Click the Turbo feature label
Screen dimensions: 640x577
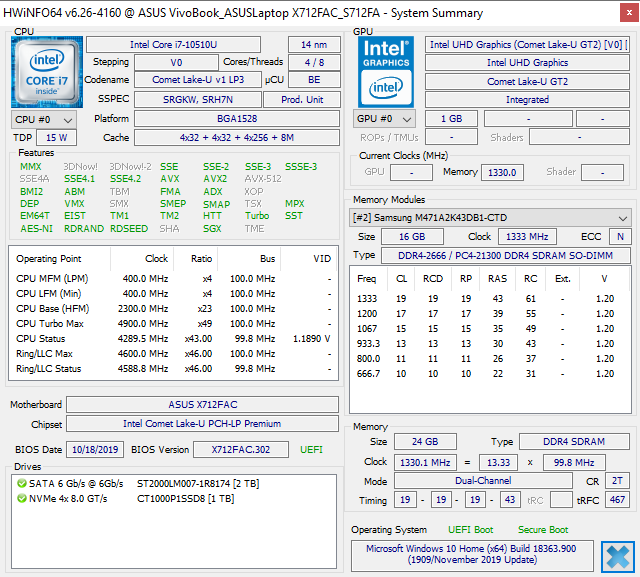coord(257,215)
